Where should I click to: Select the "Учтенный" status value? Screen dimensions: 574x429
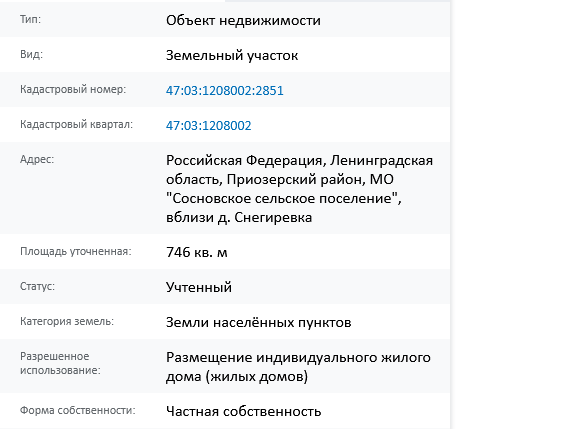point(199,287)
